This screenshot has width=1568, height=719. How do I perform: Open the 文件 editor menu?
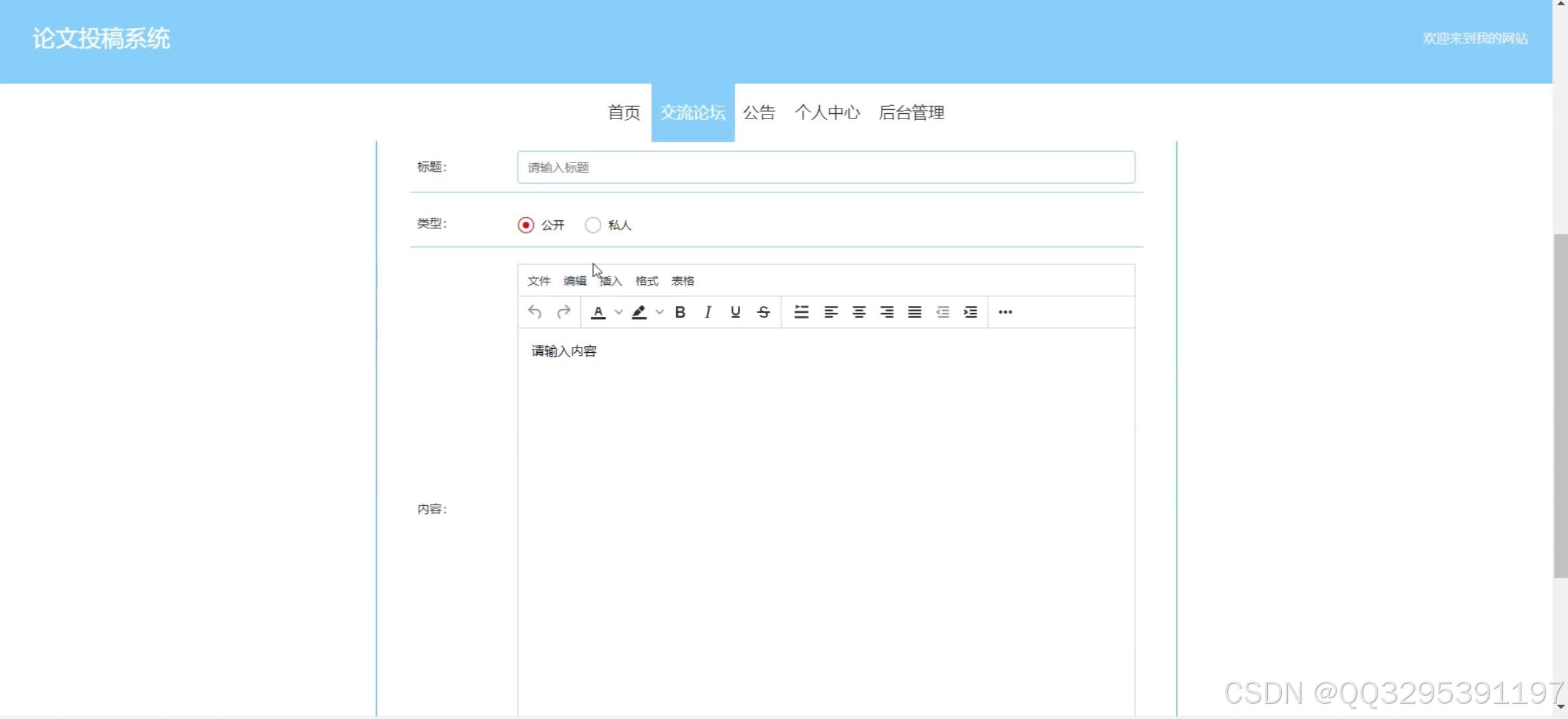tap(539, 281)
